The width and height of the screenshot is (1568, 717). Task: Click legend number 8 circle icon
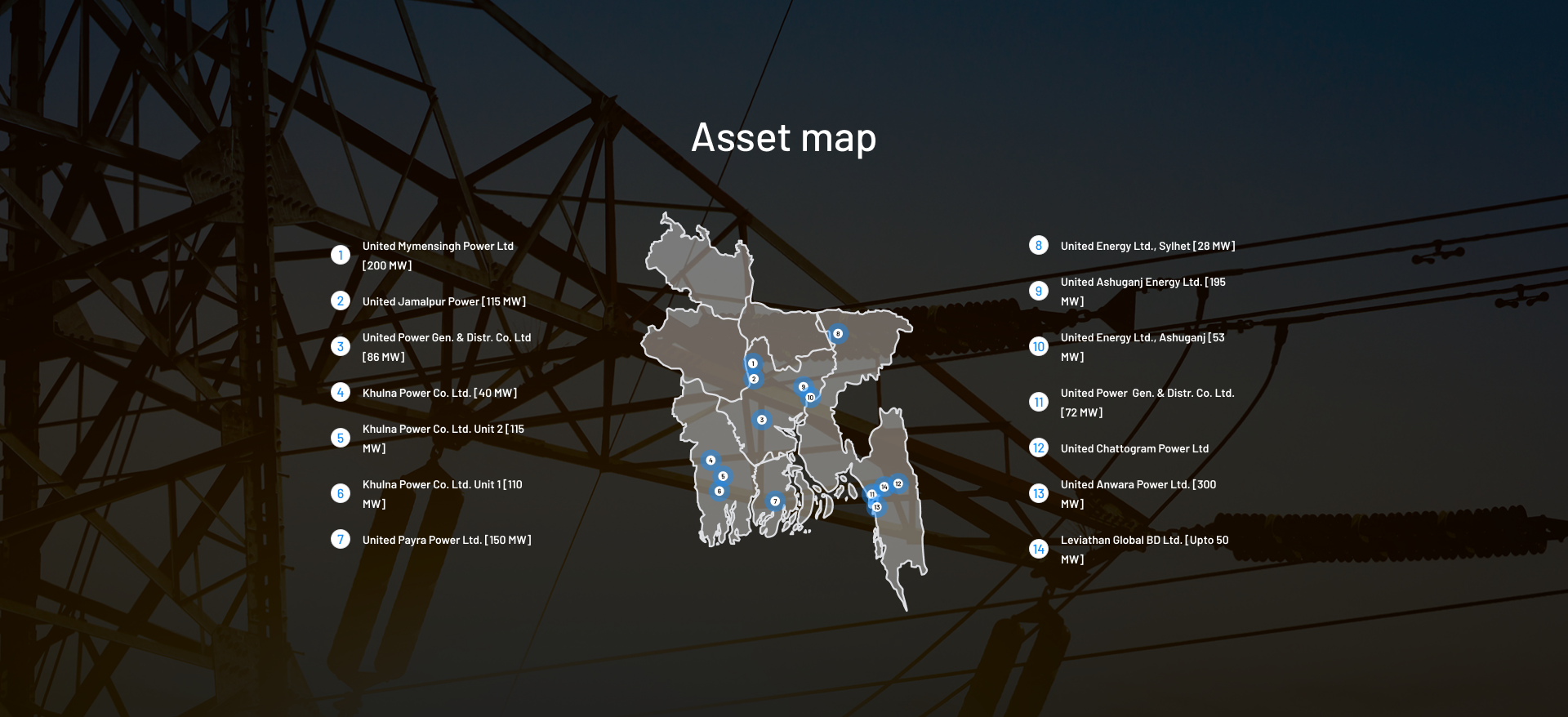point(1039,246)
